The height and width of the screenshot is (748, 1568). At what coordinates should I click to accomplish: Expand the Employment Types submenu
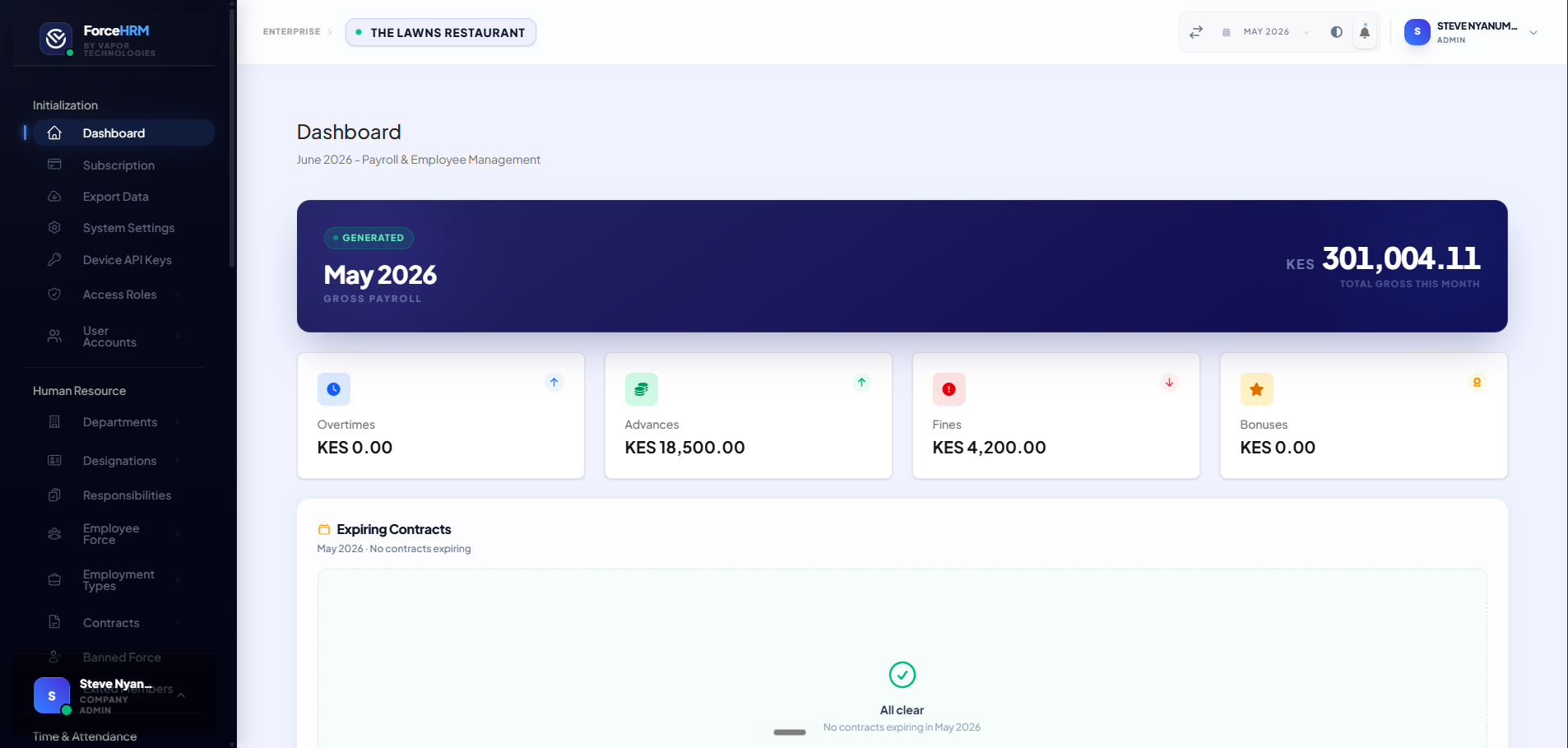coord(178,579)
